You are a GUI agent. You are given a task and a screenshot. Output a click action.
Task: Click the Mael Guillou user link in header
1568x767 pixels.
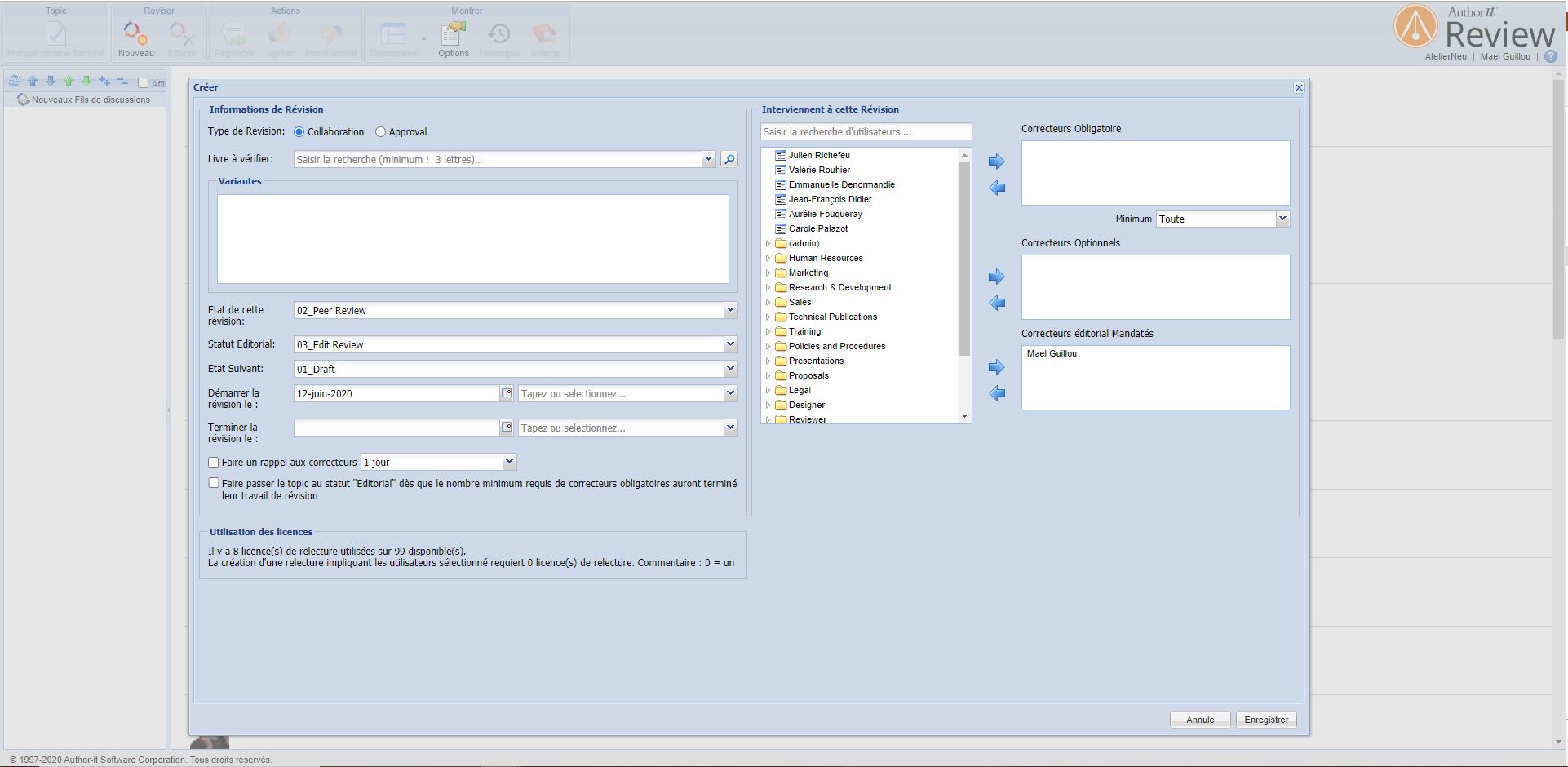1505,57
